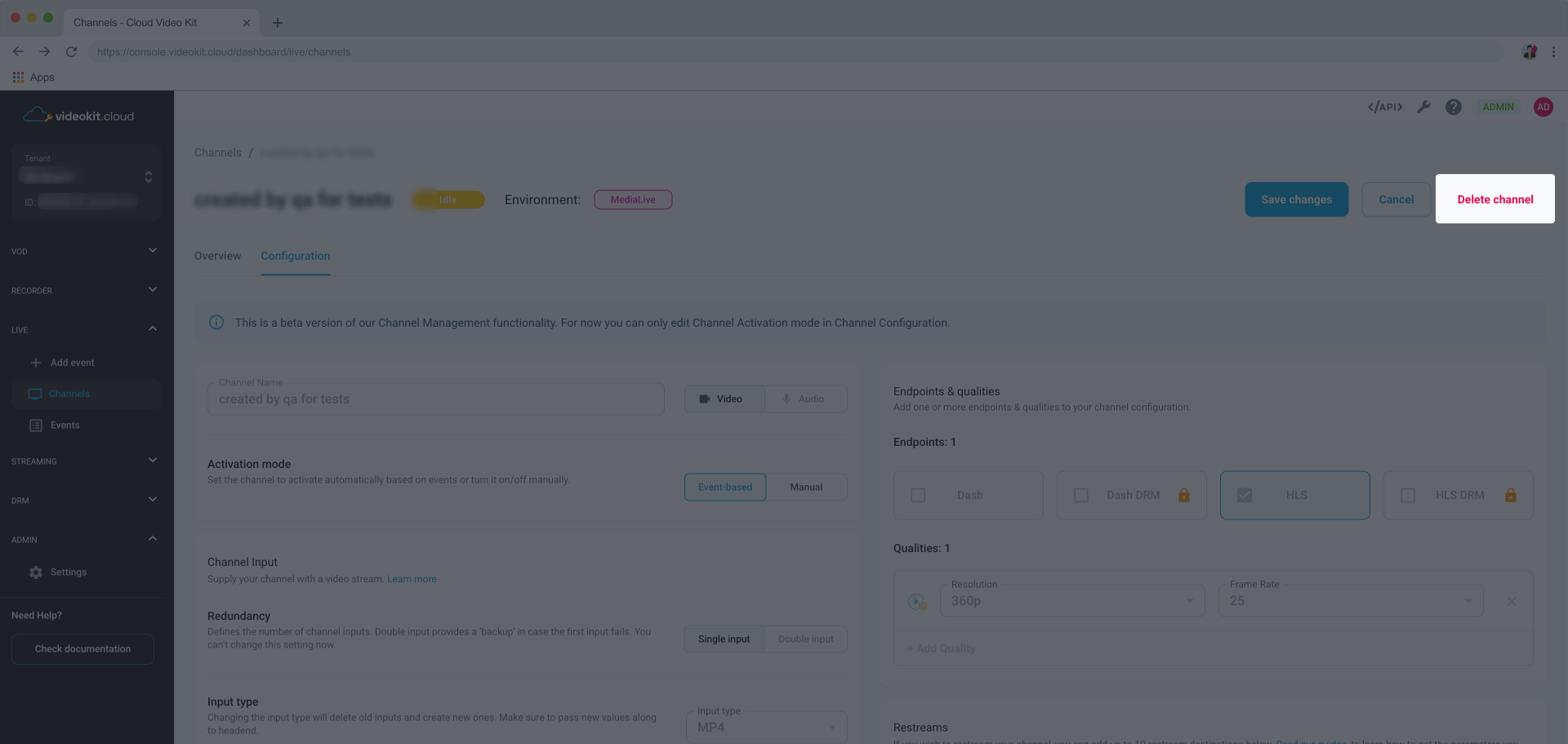Click the ADMIN role badge

pos(1498,107)
